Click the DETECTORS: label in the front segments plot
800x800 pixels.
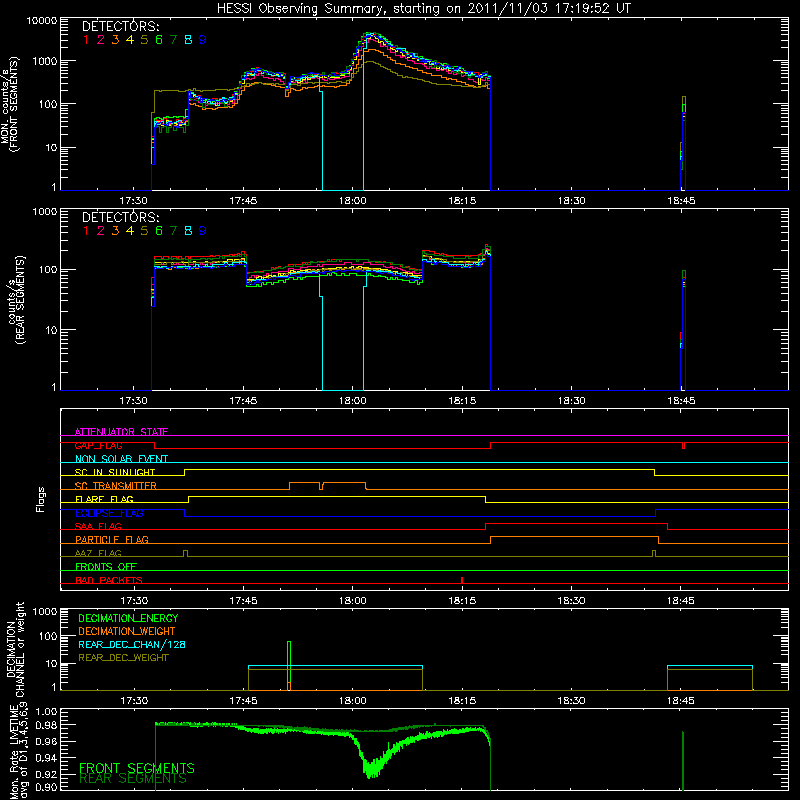pyautogui.click(x=120, y=27)
